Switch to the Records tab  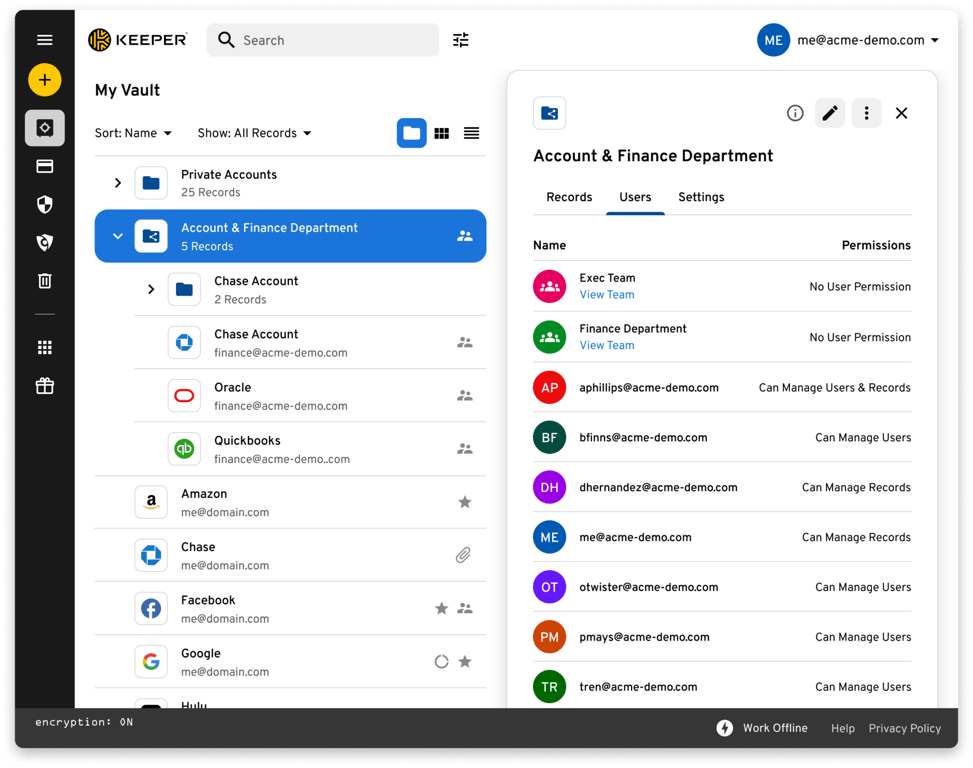(x=569, y=197)
